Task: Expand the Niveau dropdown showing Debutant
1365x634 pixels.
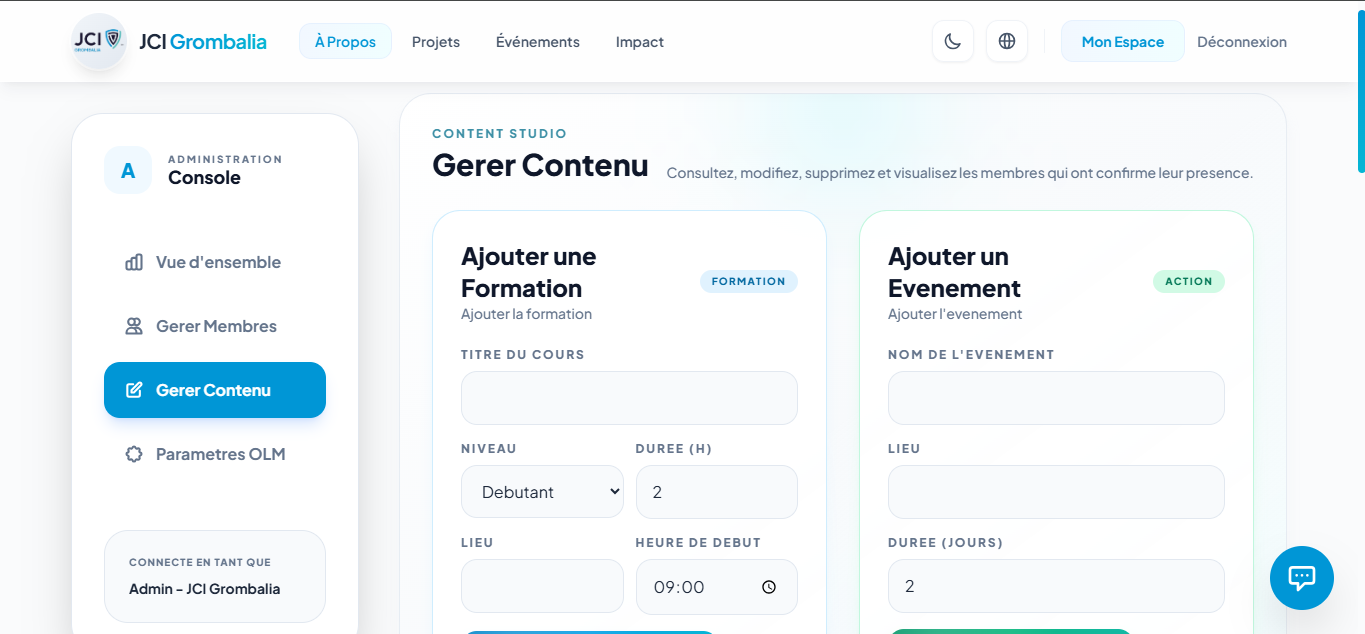Action: click(x=542, y=492)
